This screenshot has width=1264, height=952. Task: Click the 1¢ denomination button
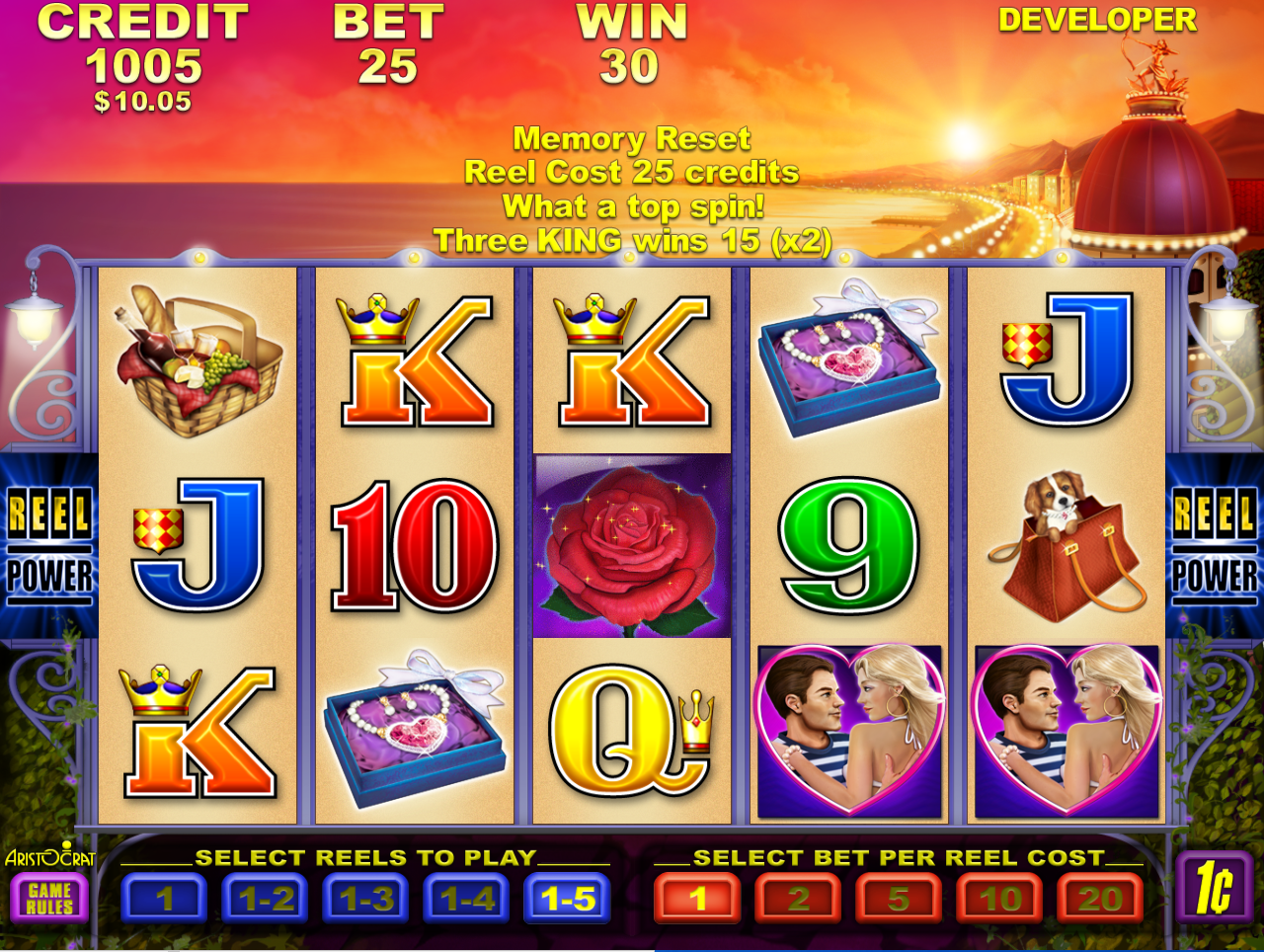pyautogui.click(x=1215, y=888)
